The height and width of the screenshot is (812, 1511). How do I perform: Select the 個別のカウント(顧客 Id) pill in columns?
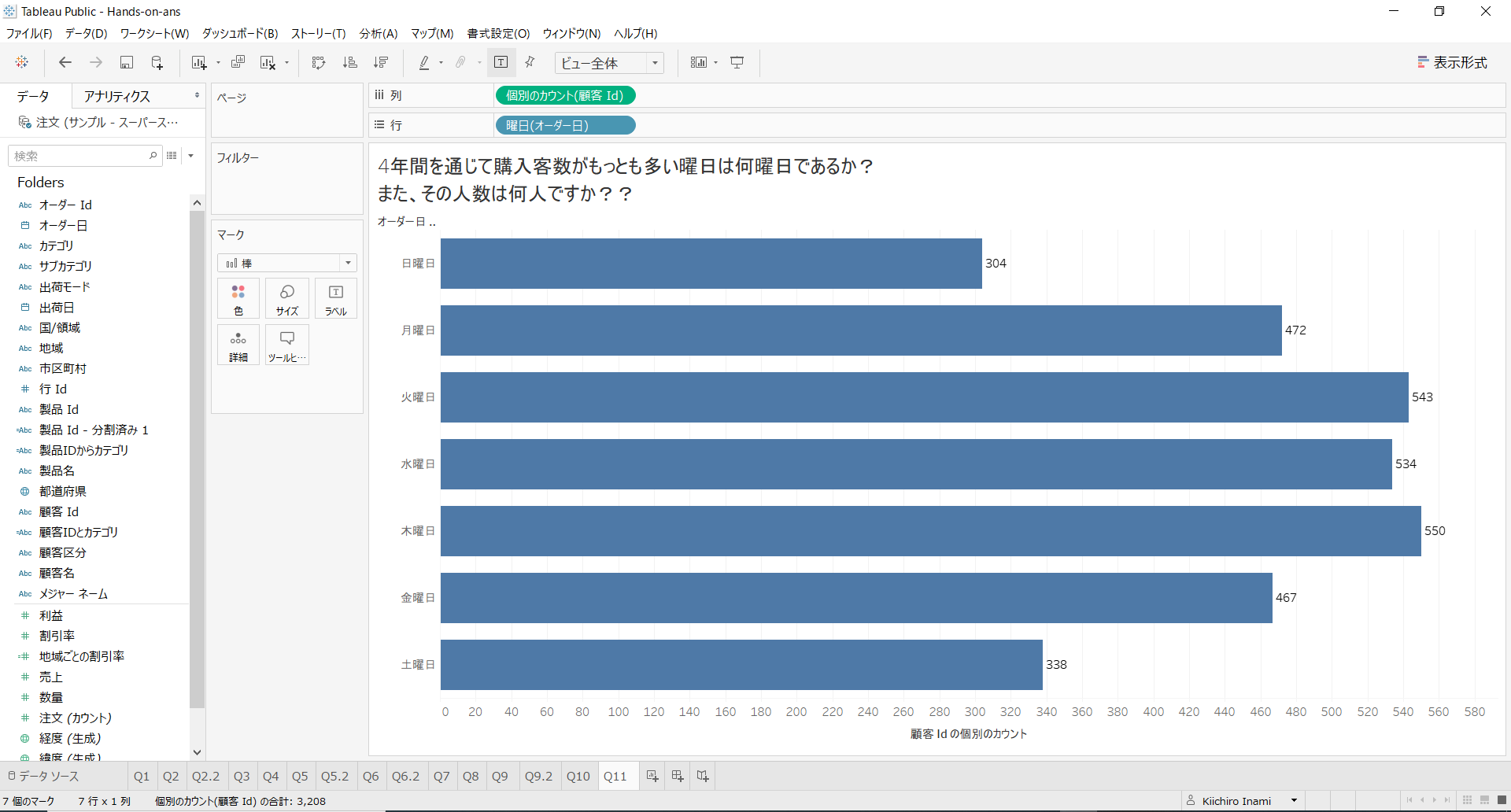coord(565,95)
